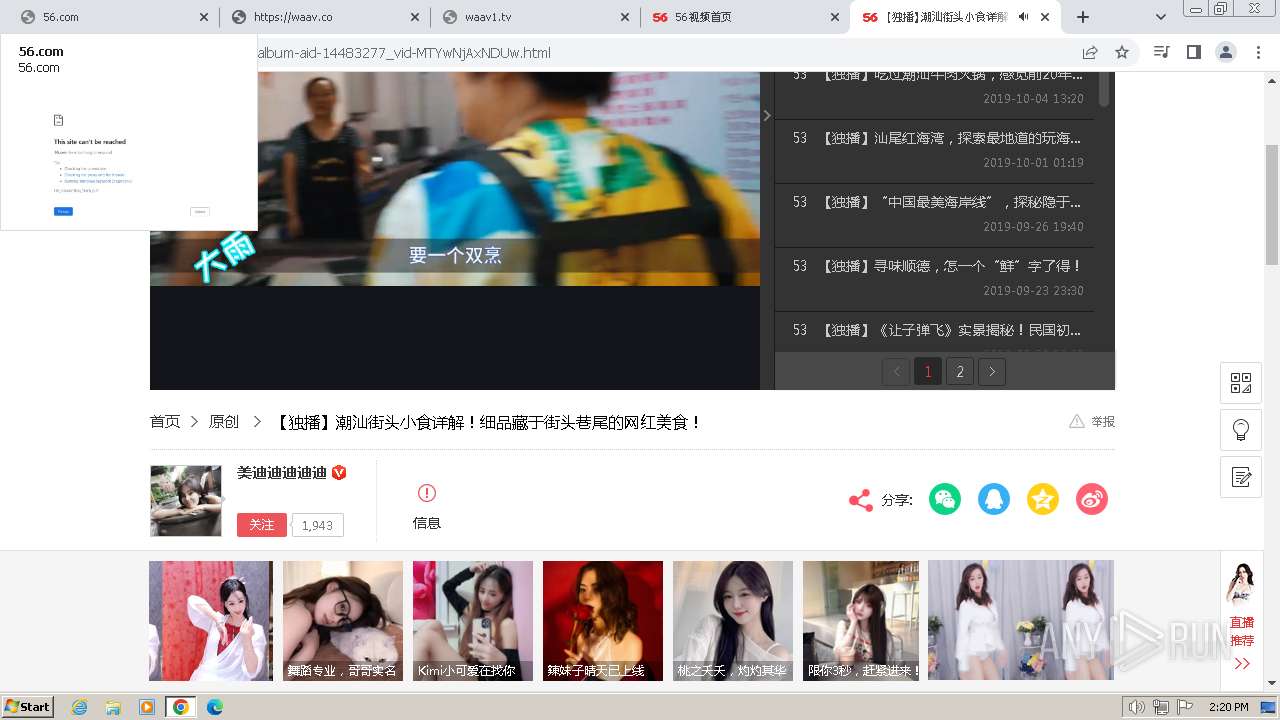The image size is (1280, 720).
Task: Open Chrome from the taskbar
Action: tap(180, 707)
